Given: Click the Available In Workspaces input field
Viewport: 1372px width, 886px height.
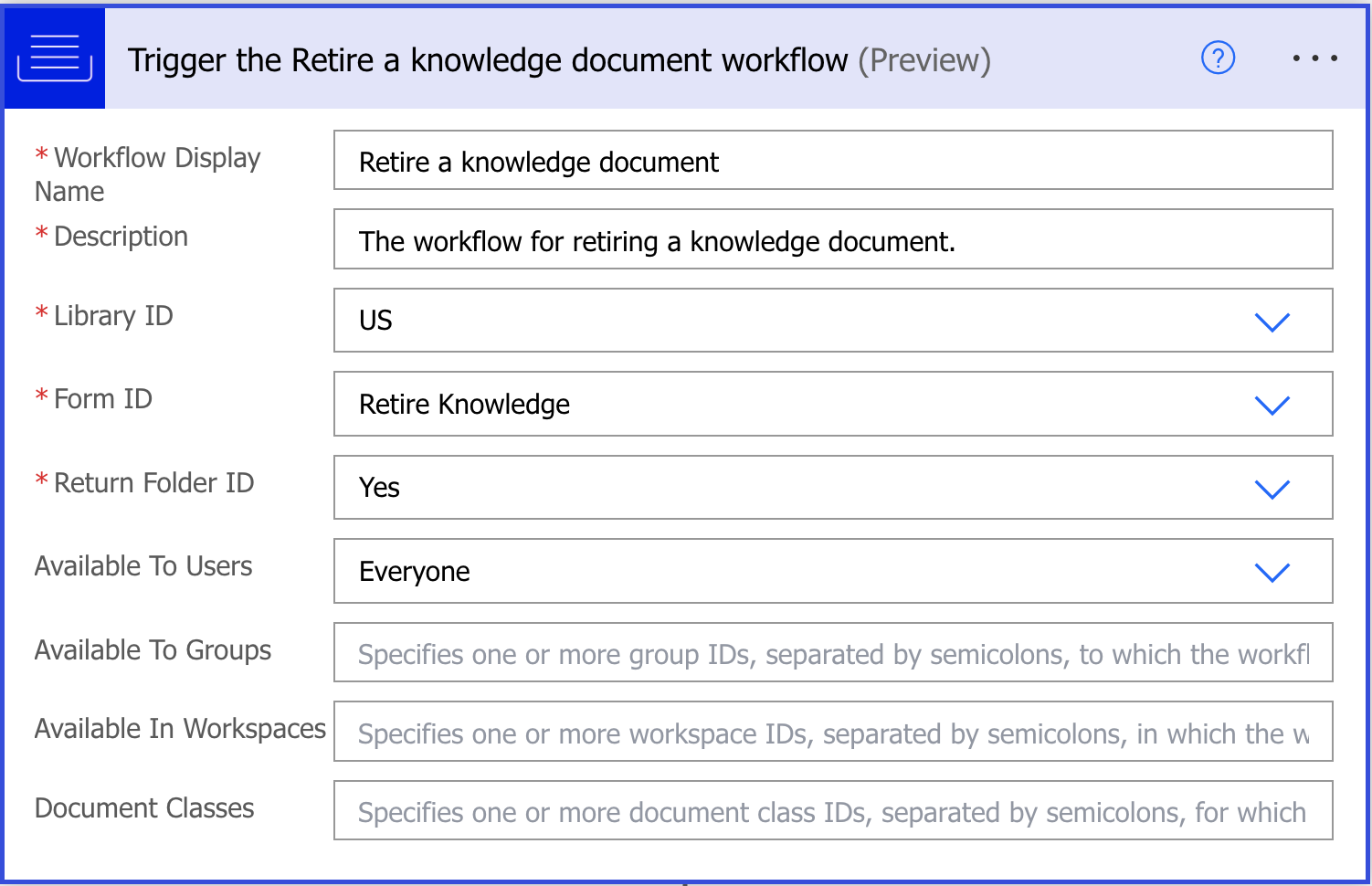Looking at the screenshot, I should (832, 733).
